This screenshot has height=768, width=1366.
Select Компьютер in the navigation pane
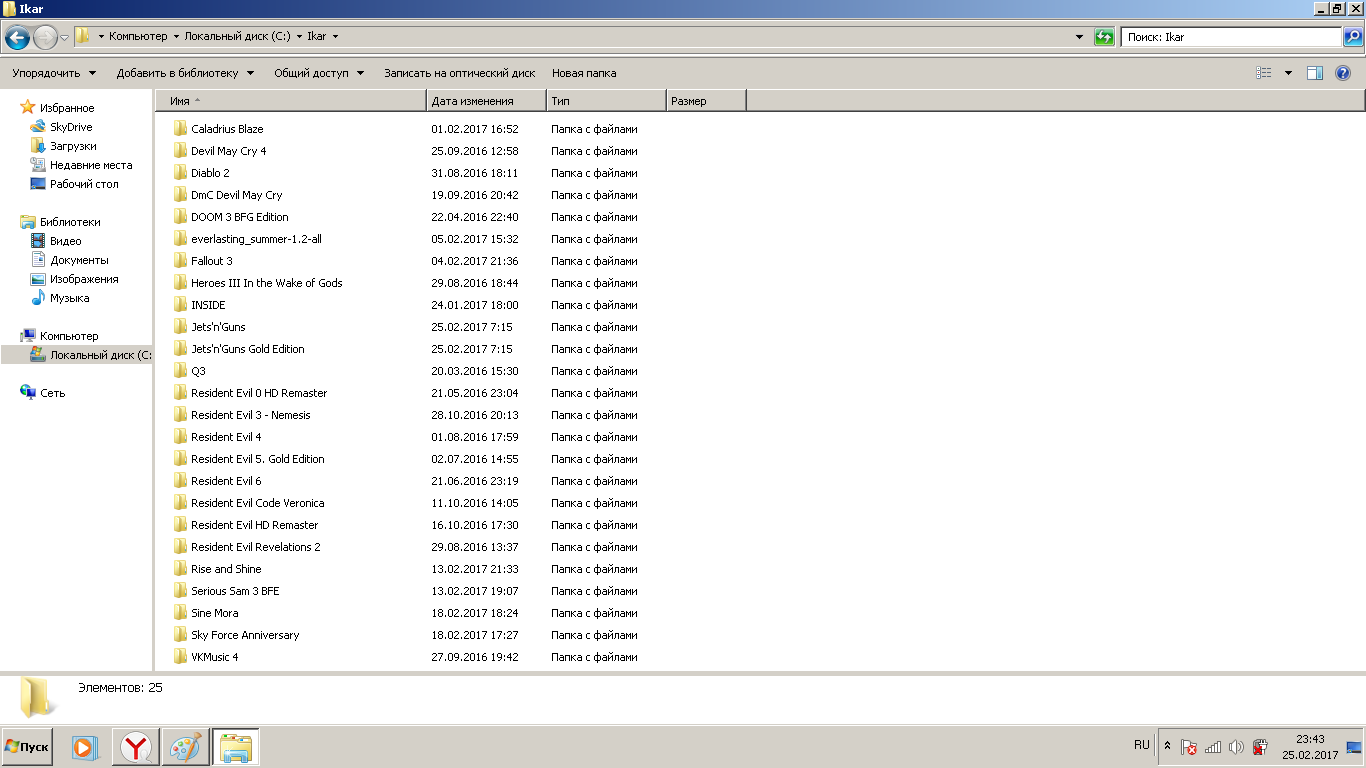pos(69,336)
